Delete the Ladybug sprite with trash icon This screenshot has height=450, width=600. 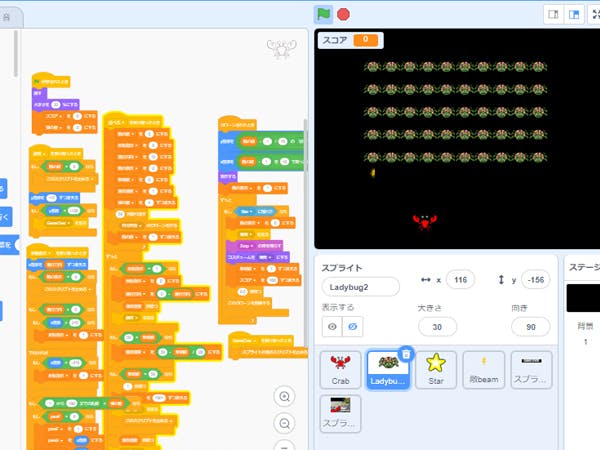tap(406, 353)
